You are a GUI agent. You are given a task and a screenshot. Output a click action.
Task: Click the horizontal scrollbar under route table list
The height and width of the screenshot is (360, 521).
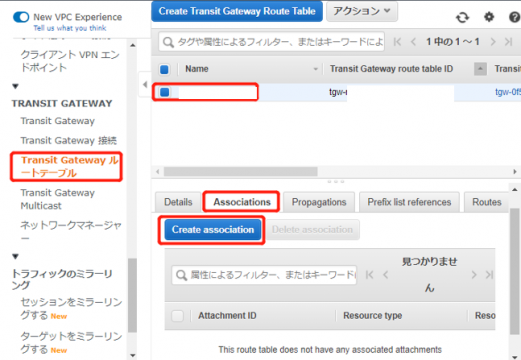240,172
